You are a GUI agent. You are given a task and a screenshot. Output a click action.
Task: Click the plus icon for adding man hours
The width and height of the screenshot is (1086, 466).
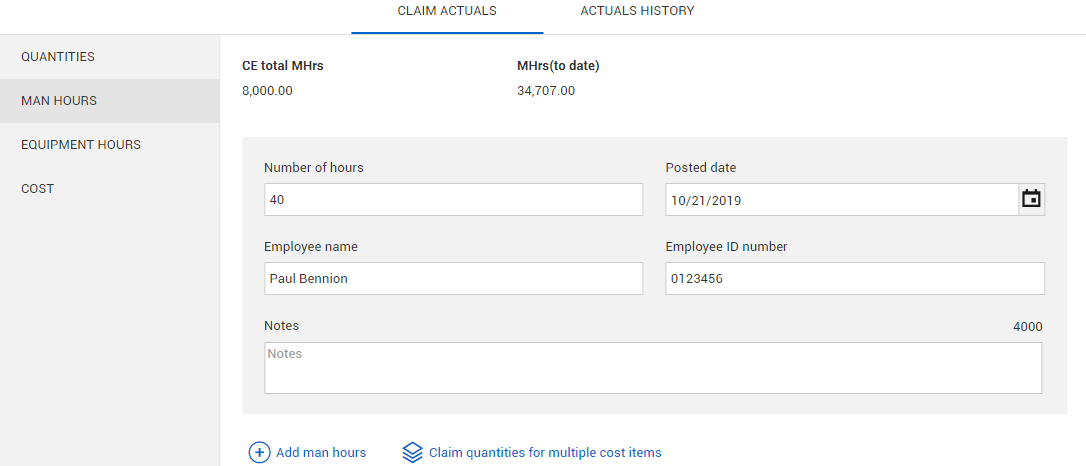coord(259,453)
